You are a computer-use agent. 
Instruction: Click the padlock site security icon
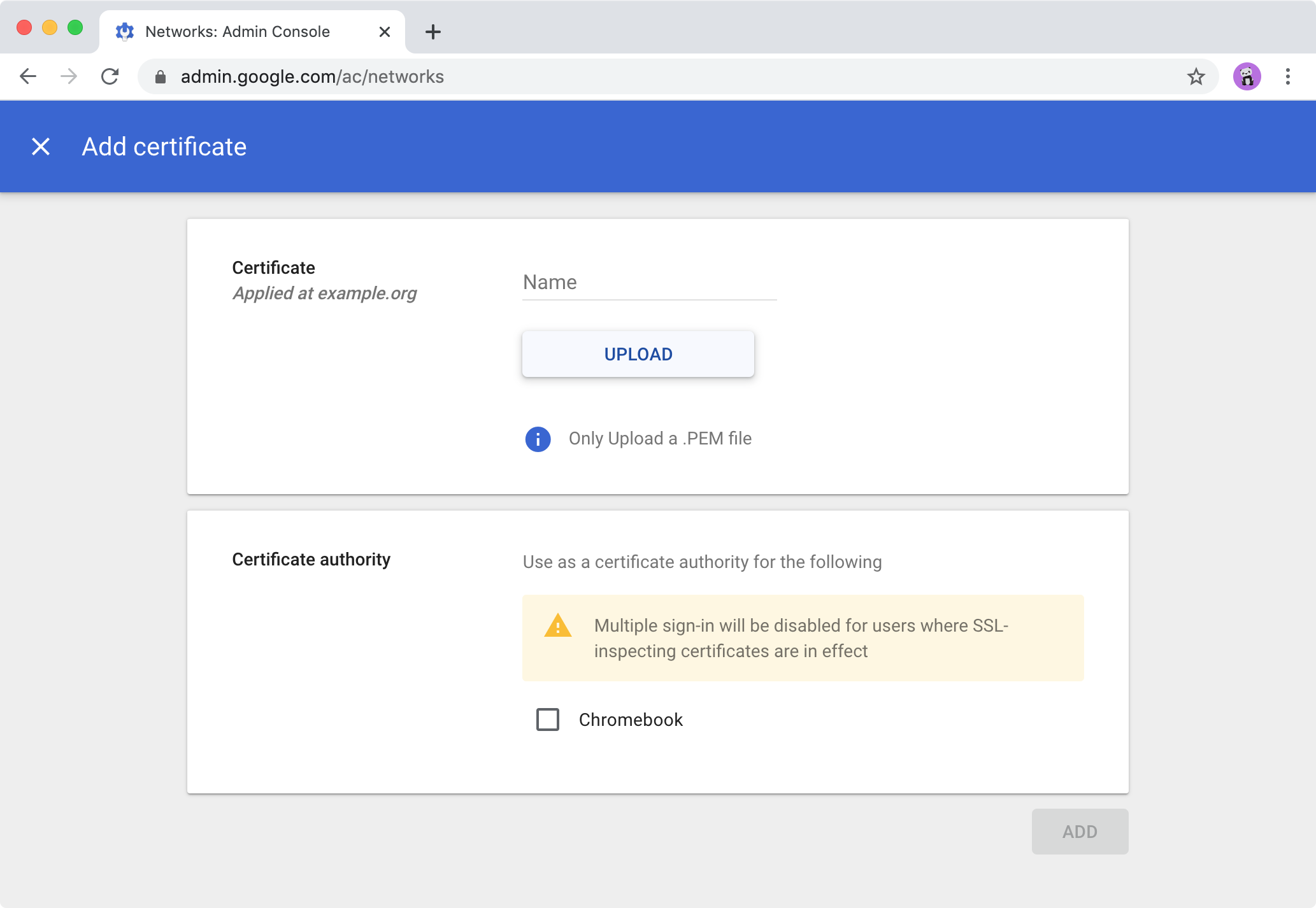point(161,76)
